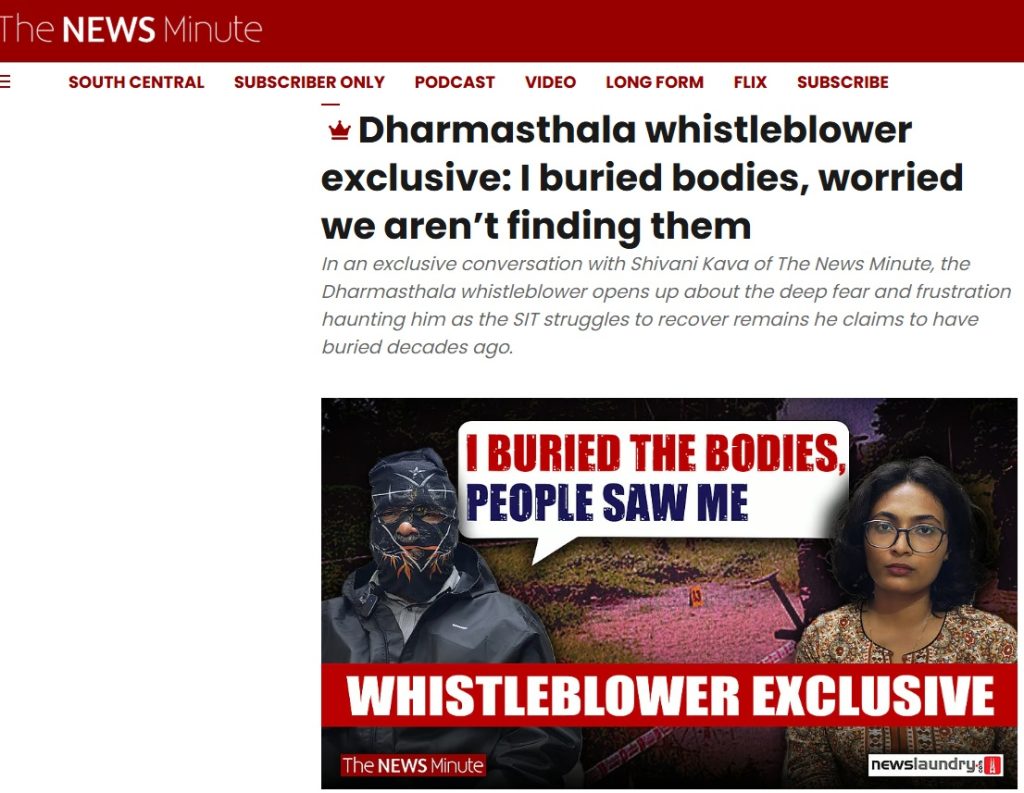The height and width of the screenshot is (793, 1024).
Task: Click The News Minute header logo
Action: click(131, 29)
